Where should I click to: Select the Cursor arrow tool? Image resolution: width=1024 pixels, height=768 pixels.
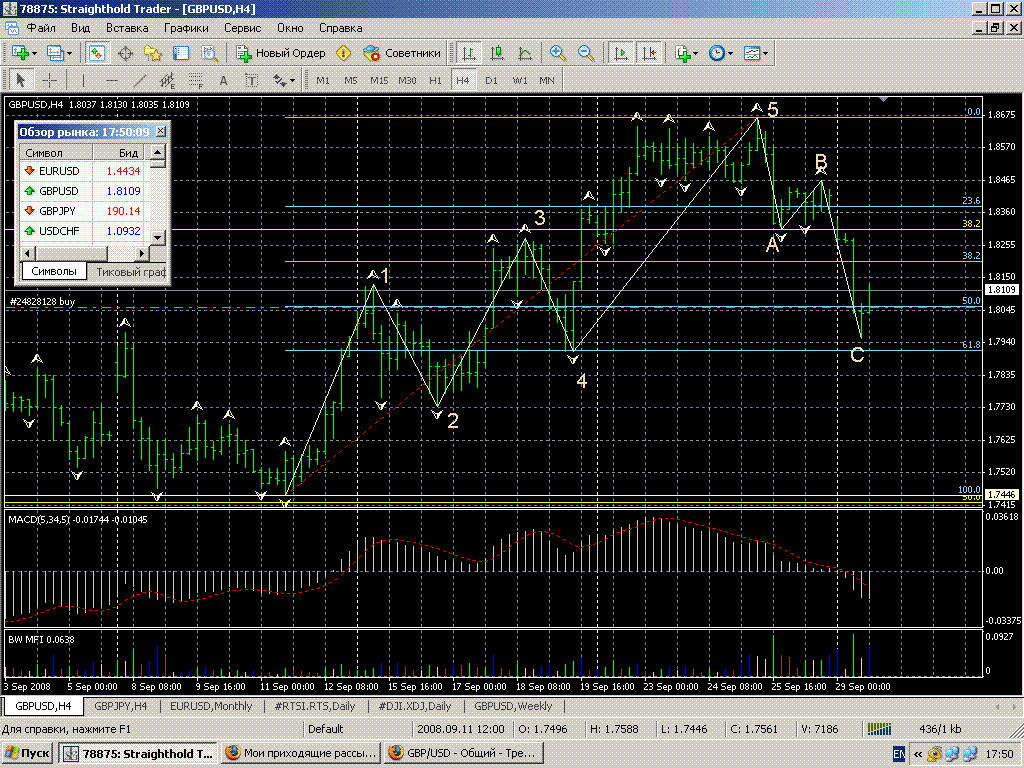tap(20, 80)
